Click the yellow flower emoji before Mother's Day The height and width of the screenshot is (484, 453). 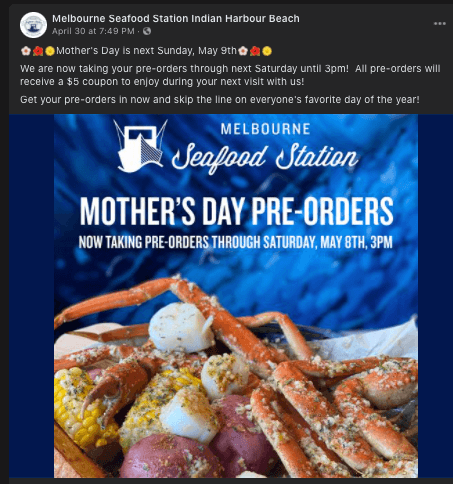[50, 51]
